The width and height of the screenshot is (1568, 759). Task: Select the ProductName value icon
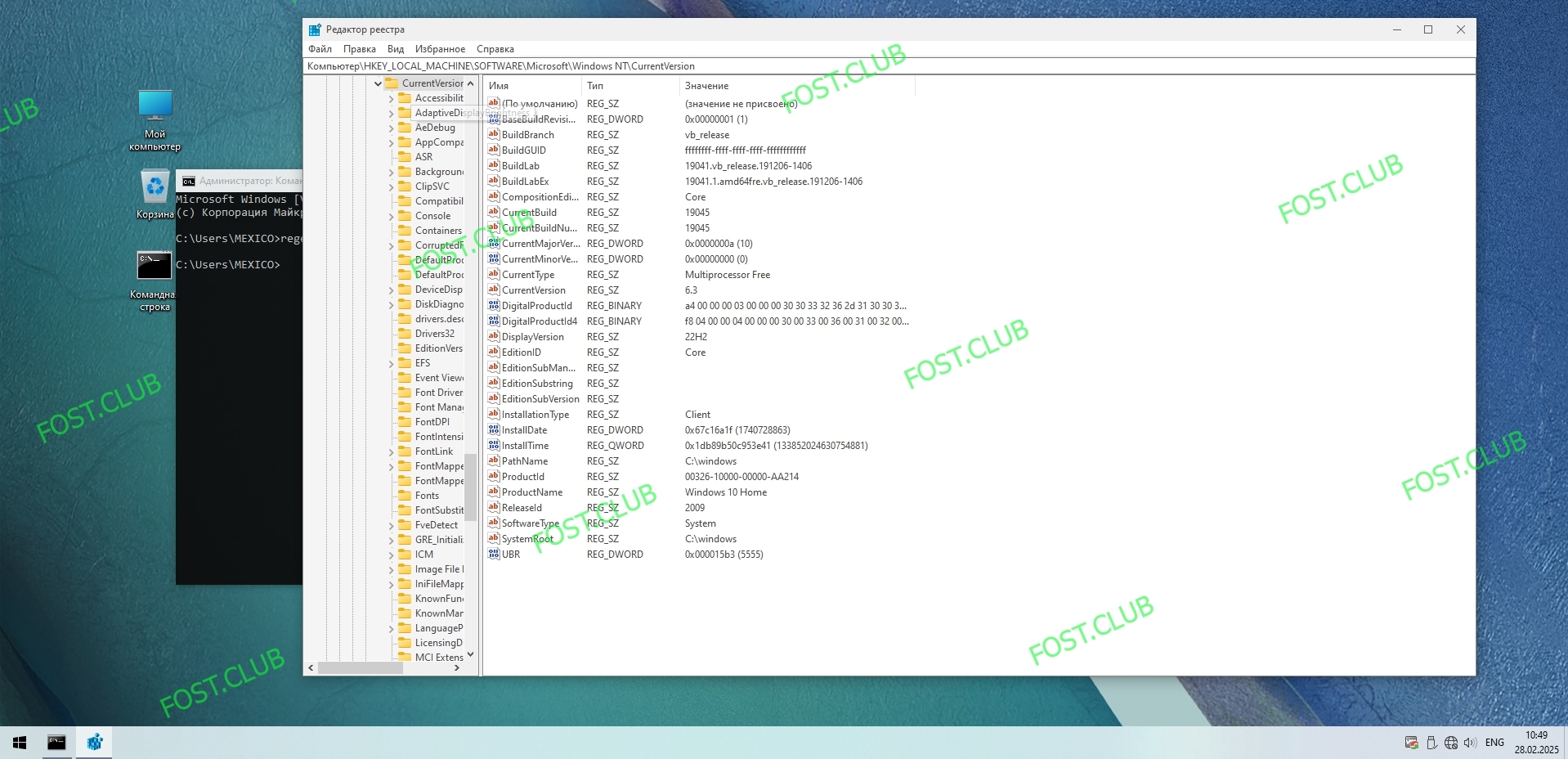pos(494,492)
